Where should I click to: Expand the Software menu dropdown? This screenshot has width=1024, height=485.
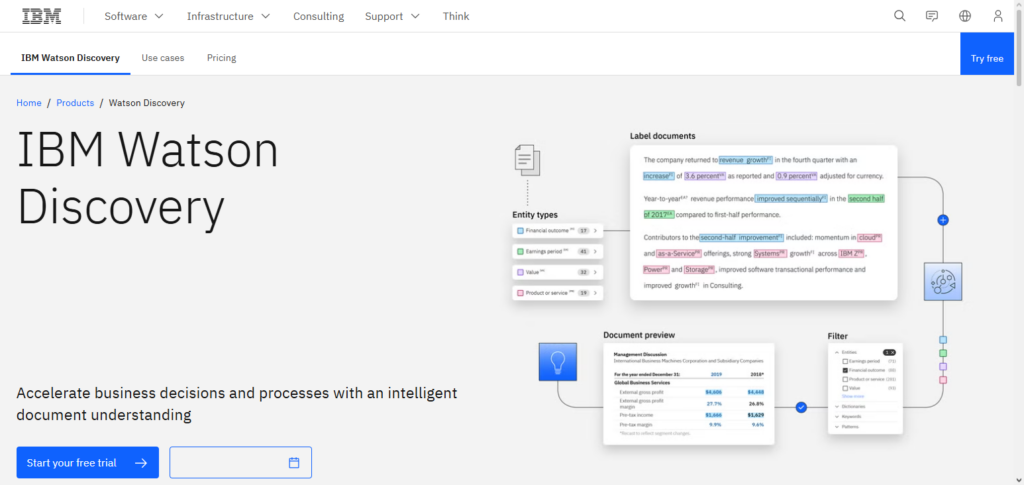click(134, 16)
